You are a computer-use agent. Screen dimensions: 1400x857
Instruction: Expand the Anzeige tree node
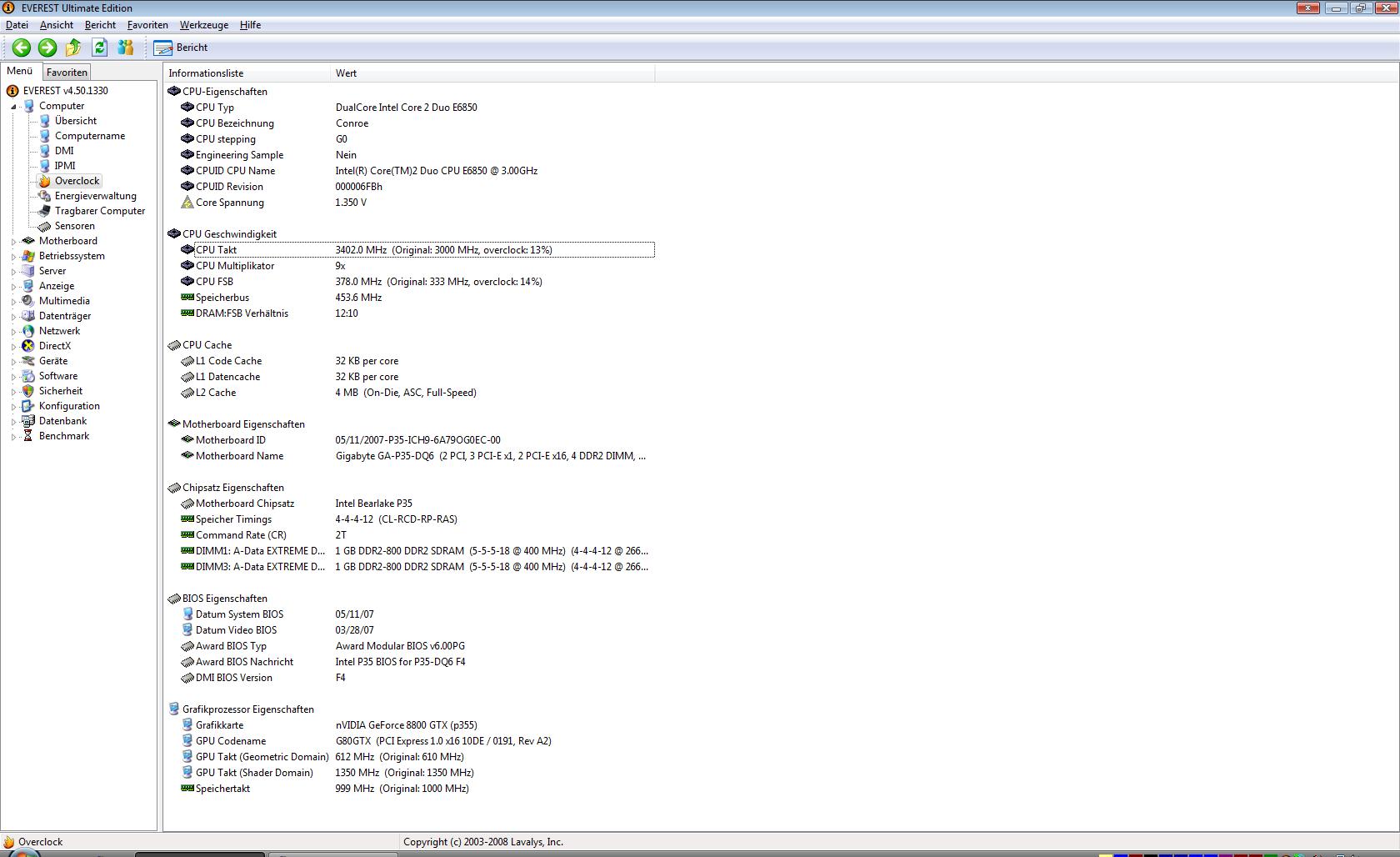(x=13, y=287)
